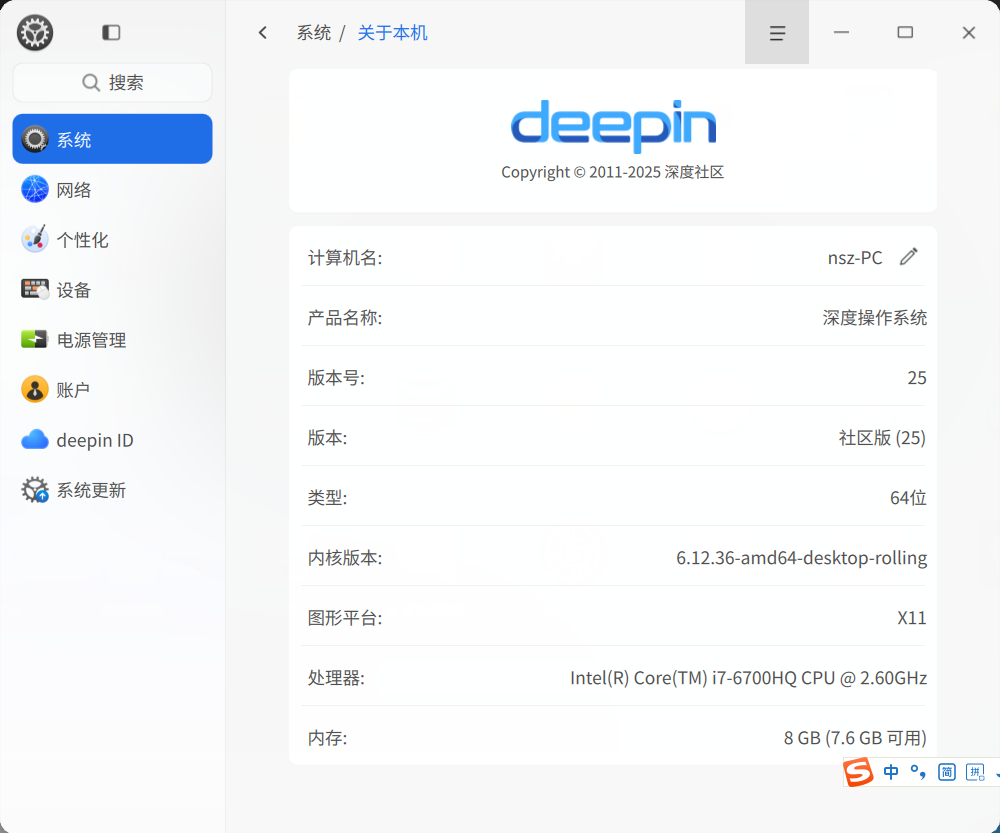Open 系统更新 system update
Screen dimensions: 1000x833
click(x=112, y=490)
